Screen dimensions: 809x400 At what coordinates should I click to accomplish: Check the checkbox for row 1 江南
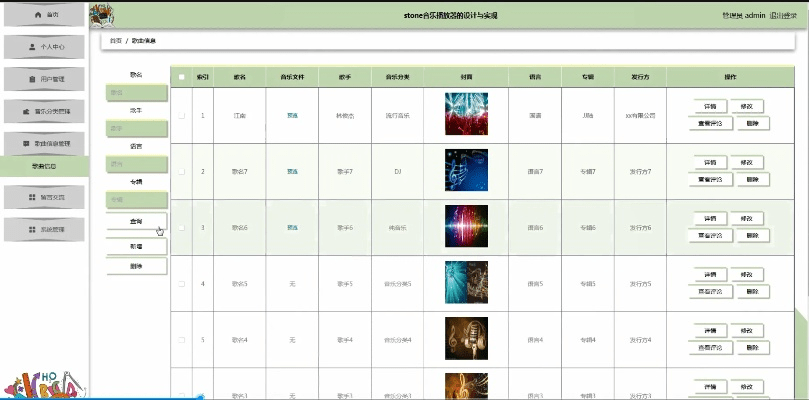coord(181,116)
